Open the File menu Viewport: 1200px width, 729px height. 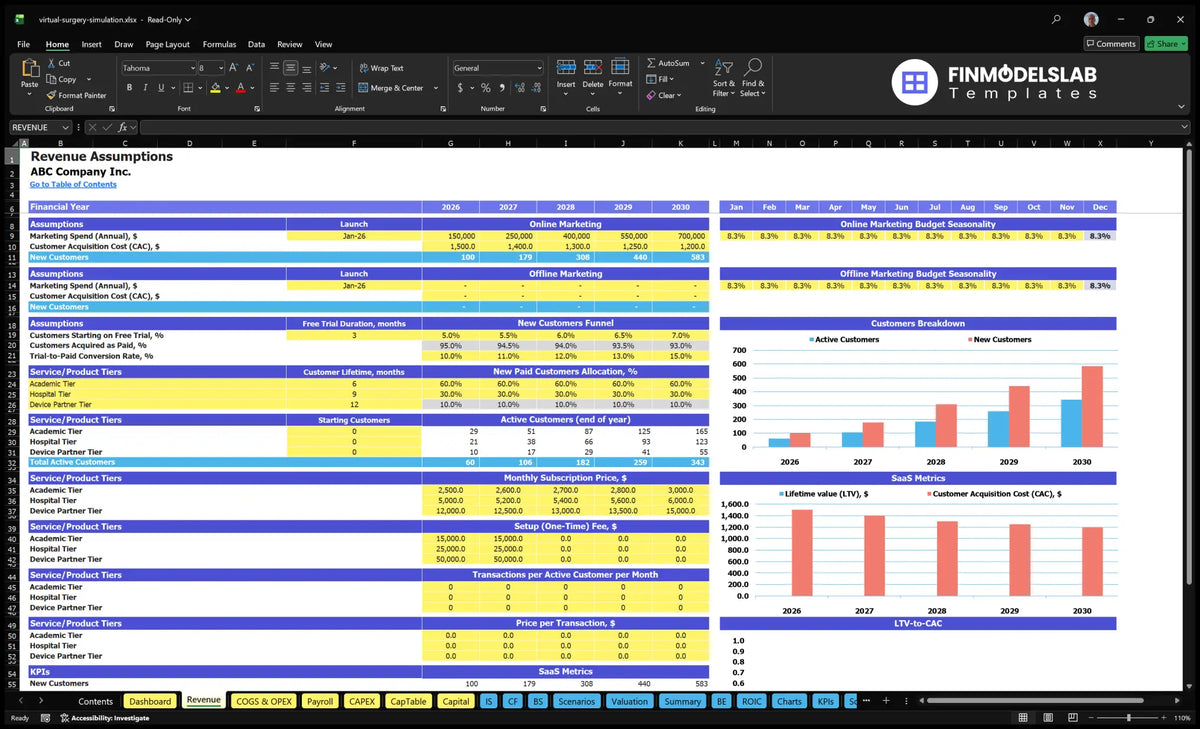click(23, 44)
